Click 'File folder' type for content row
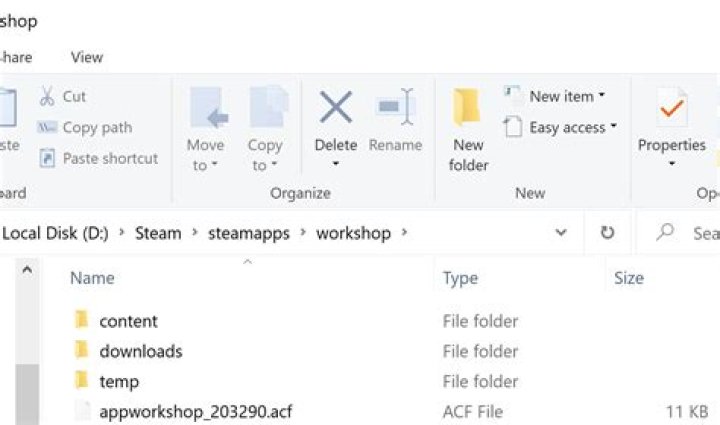 tap(480, 321)
